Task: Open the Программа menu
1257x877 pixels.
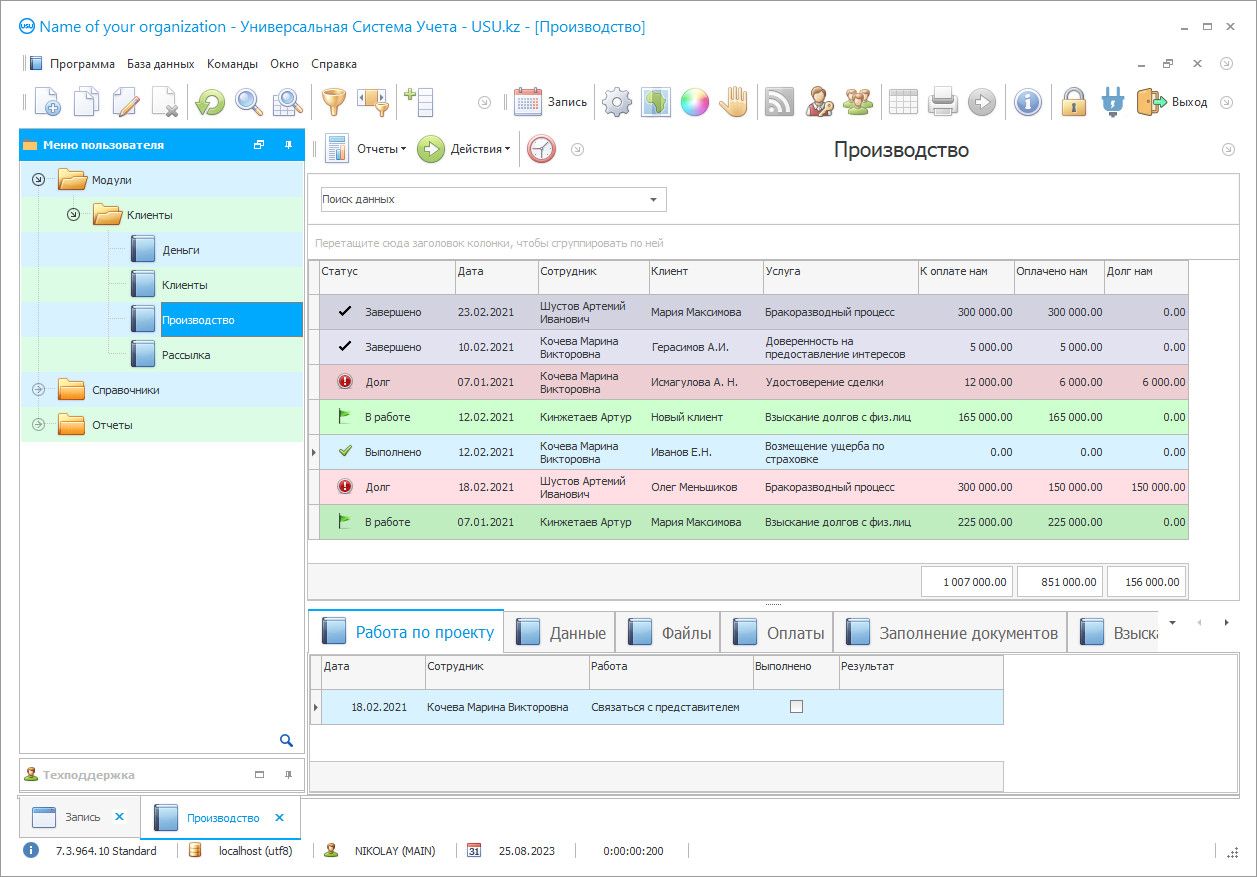Action: [x=83, y=64]
